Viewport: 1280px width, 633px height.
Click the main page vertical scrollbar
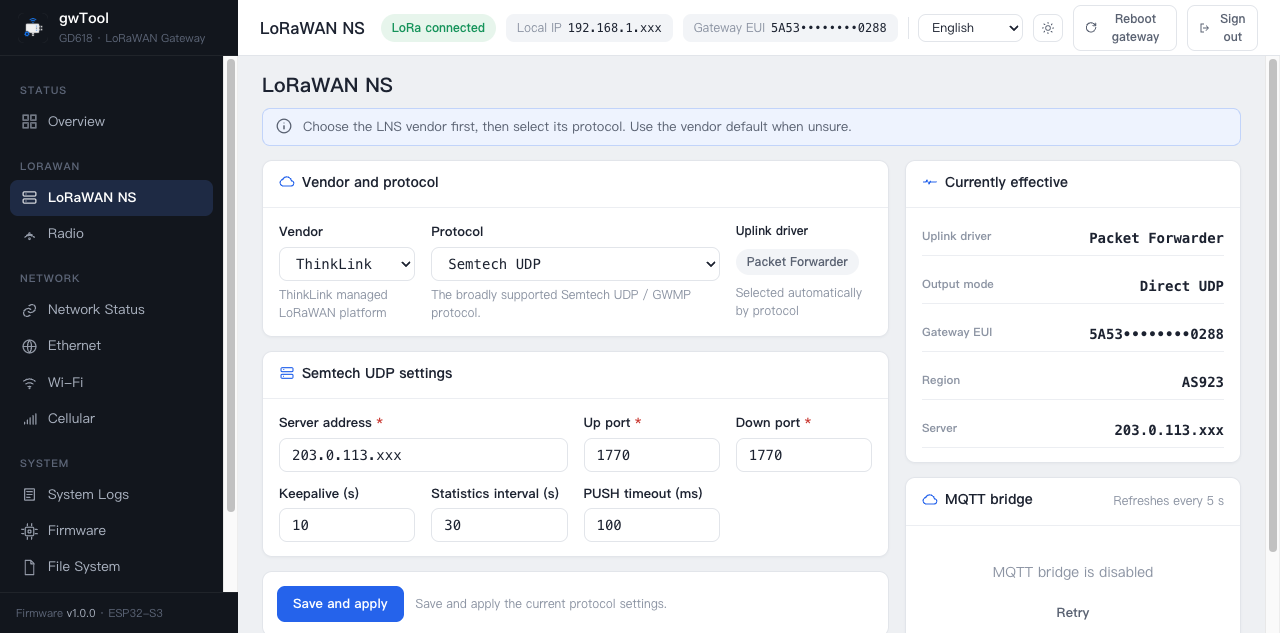click(x=1273, y=305)
